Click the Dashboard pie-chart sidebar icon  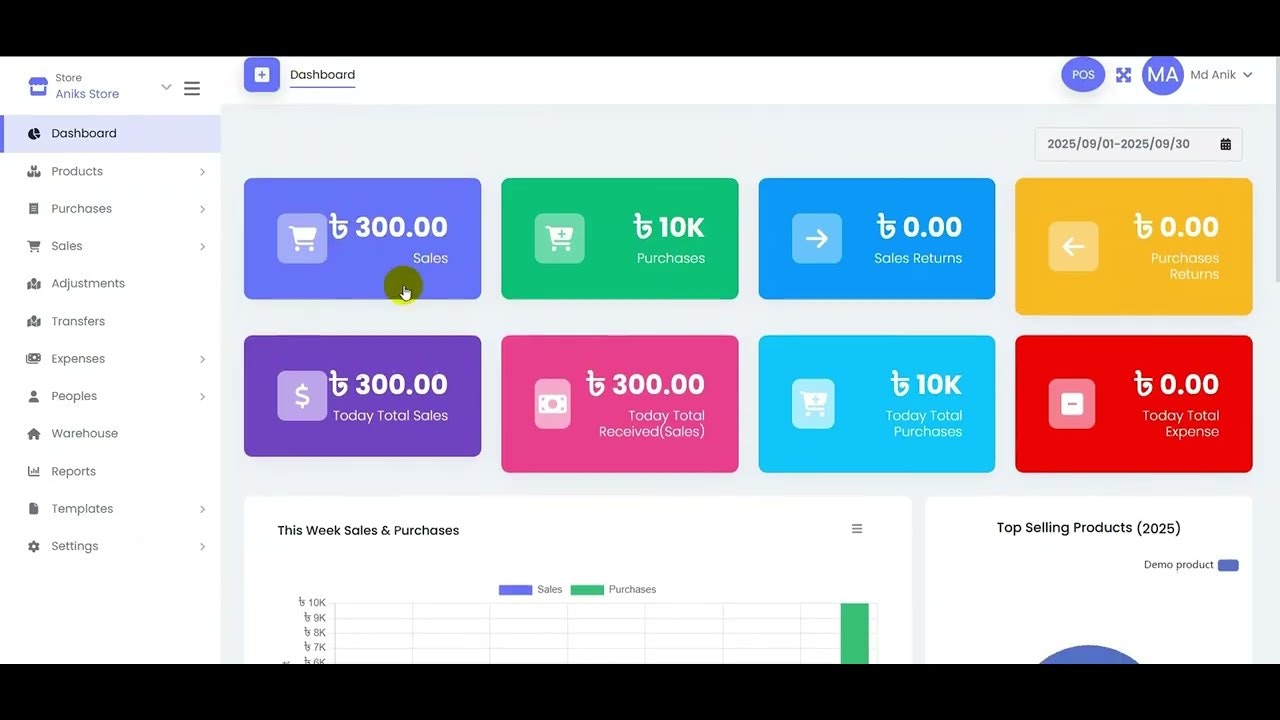(34, 133)
